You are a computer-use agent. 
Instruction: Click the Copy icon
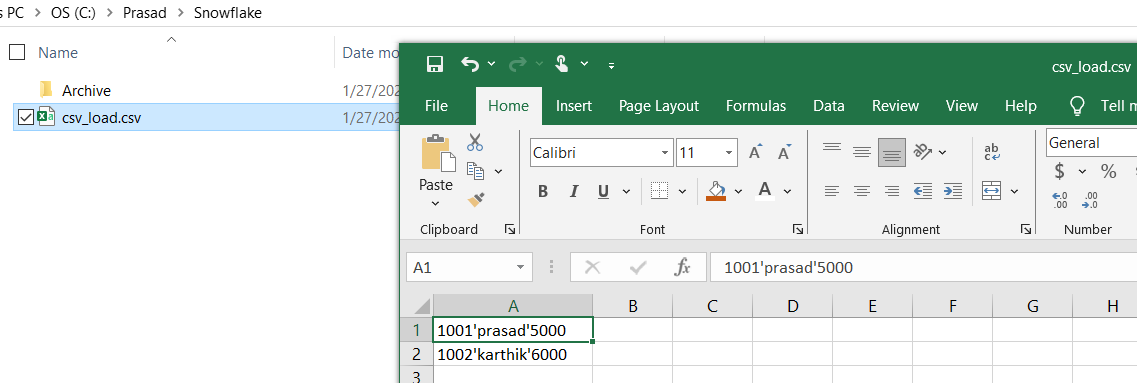475,171
